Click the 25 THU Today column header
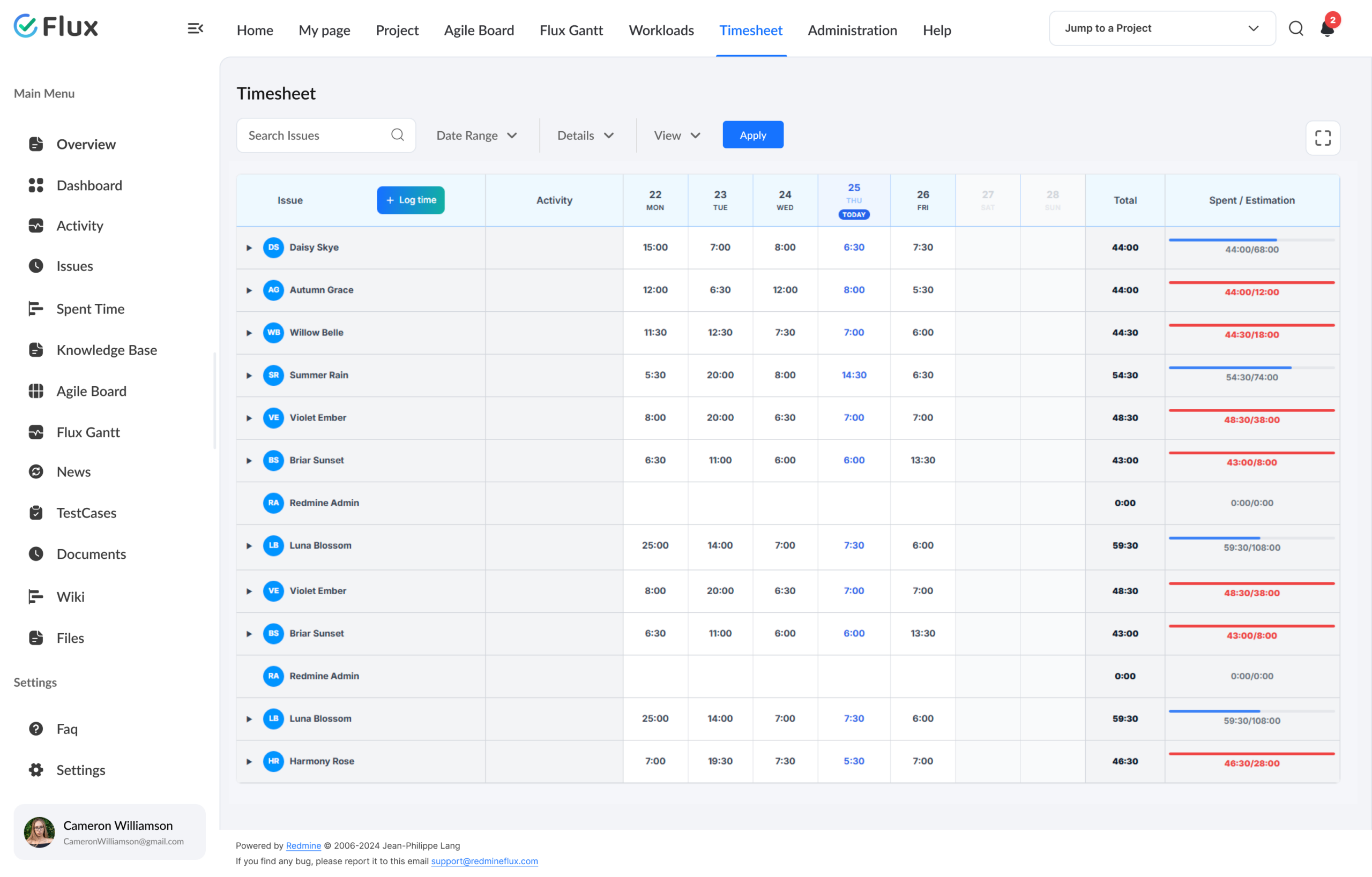Screen dimensions: 1372x877 (854, 200)
